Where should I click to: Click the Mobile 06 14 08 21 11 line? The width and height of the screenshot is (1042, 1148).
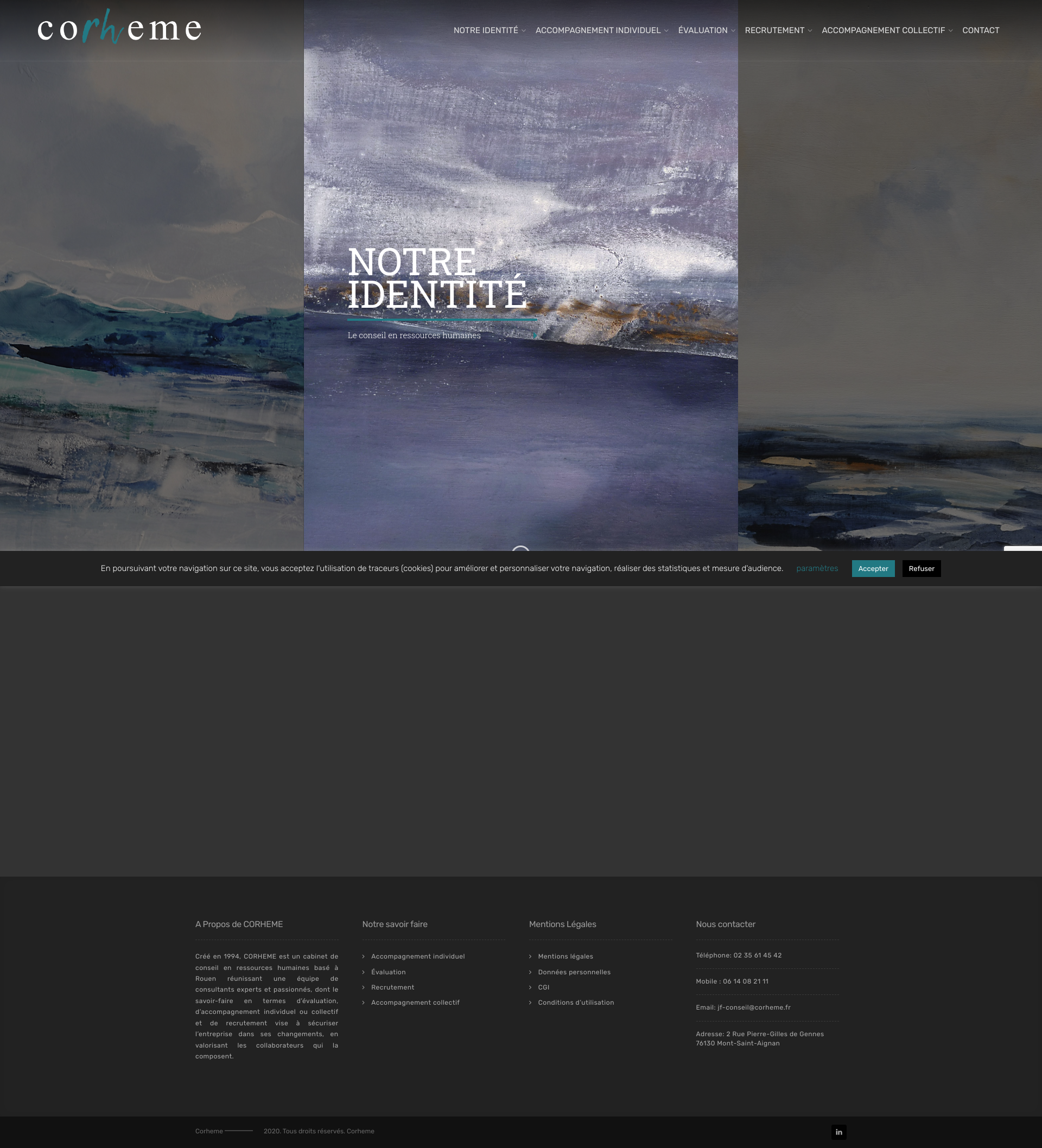pyautogui.click(x=732, y=981)
